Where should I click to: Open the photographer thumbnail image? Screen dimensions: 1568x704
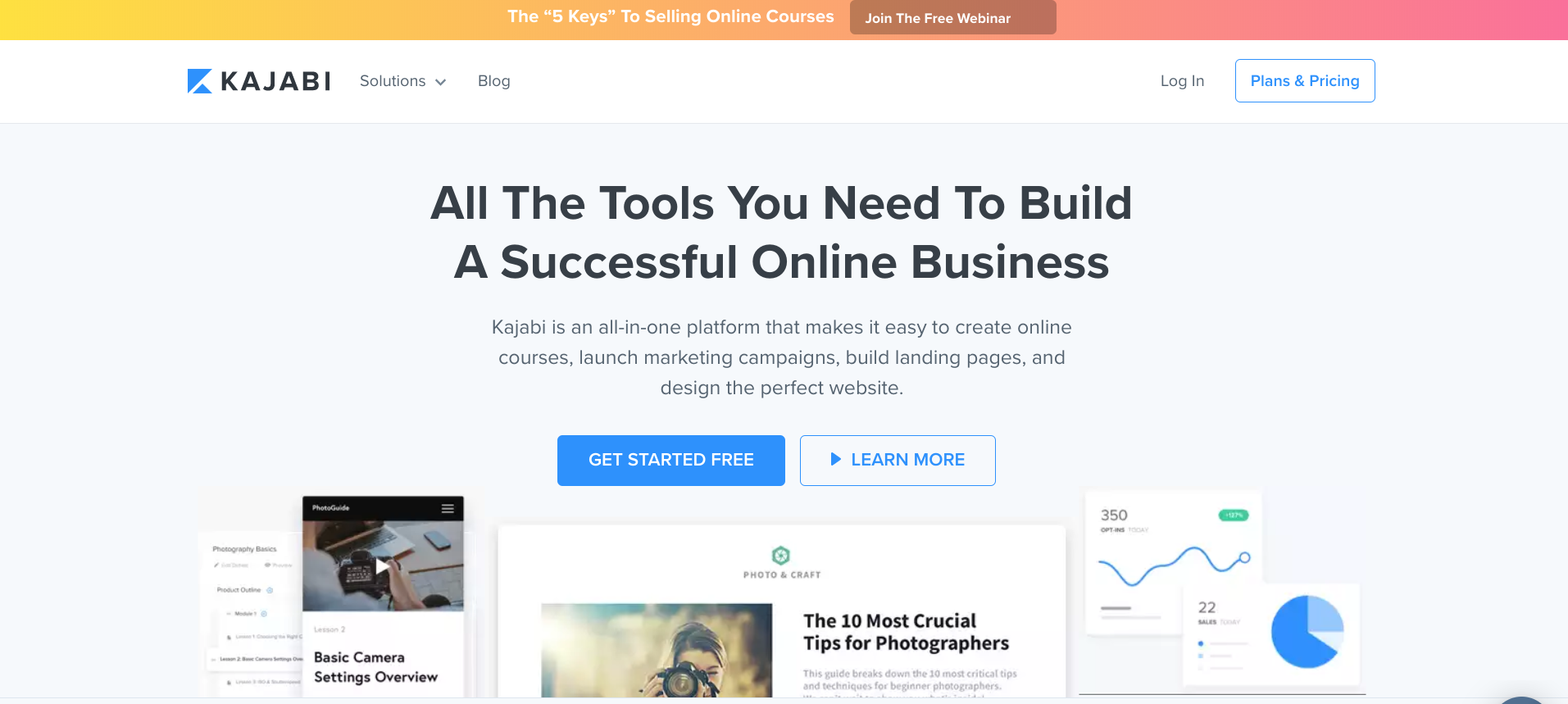(x=657, y=651)
